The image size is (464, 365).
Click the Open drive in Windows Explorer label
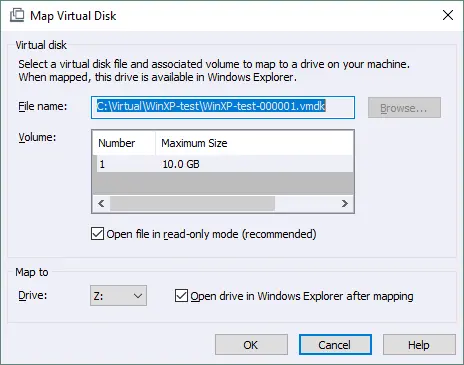302,296
